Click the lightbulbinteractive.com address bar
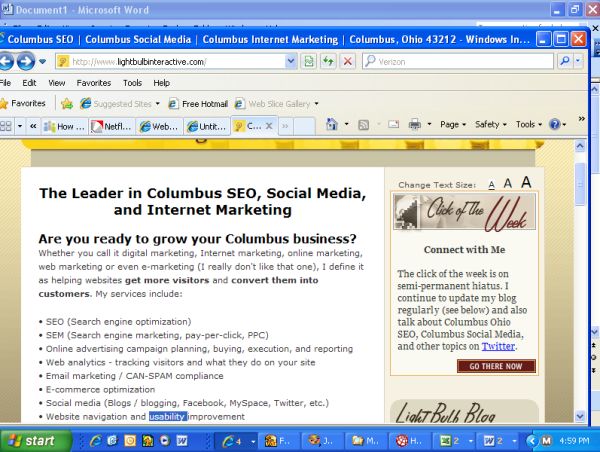This screenshot has height=452, width=600. click(x=170, y=62)
